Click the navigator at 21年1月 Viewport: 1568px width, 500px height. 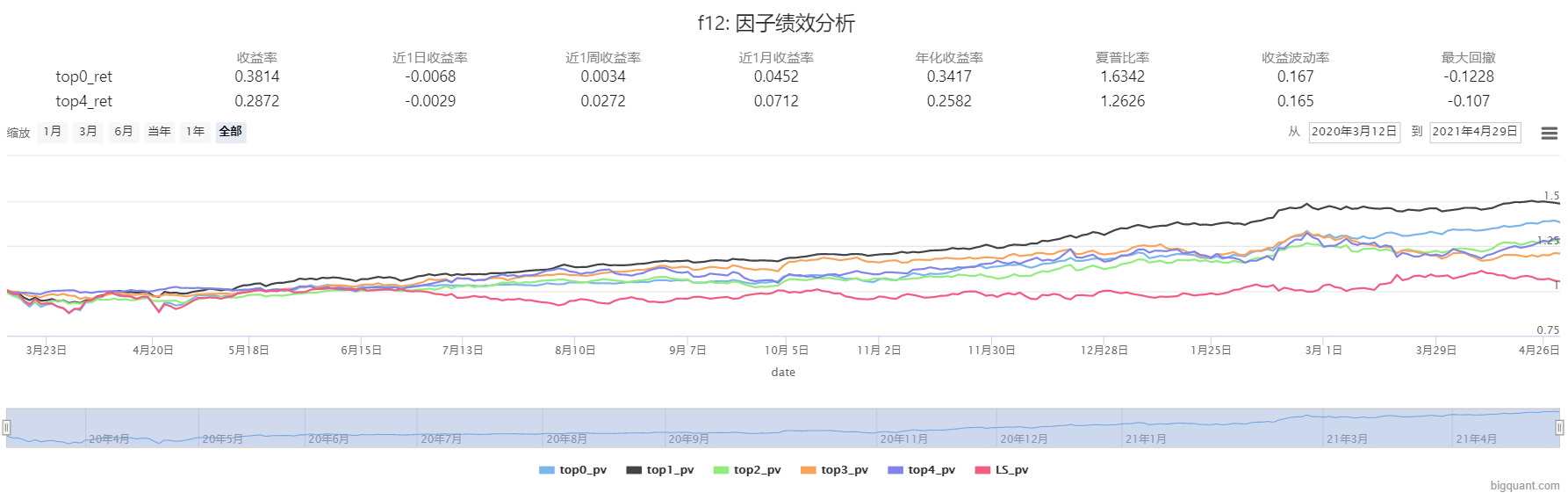(x=1146, y=438)
